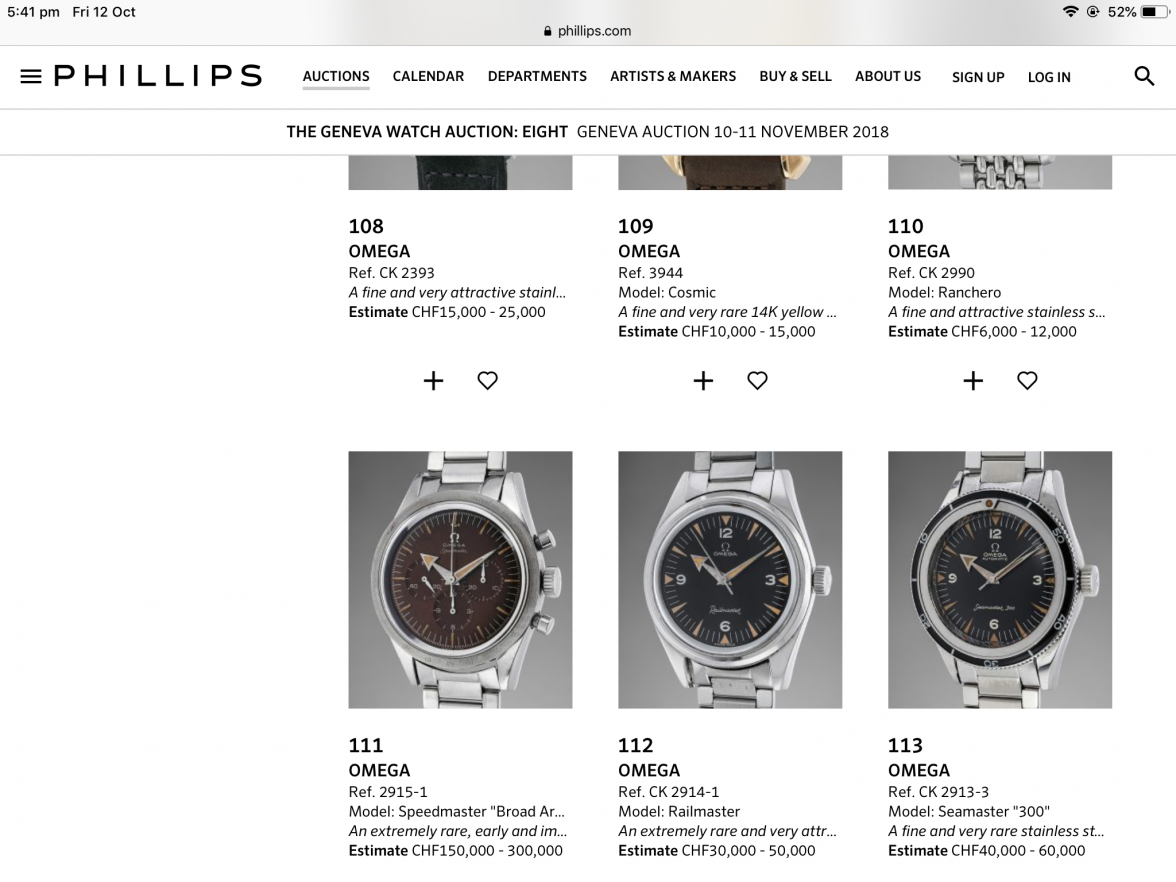This screenshot has height=882, width=1176.
Task: Open the search magnifier icon
Action: 1144,76
